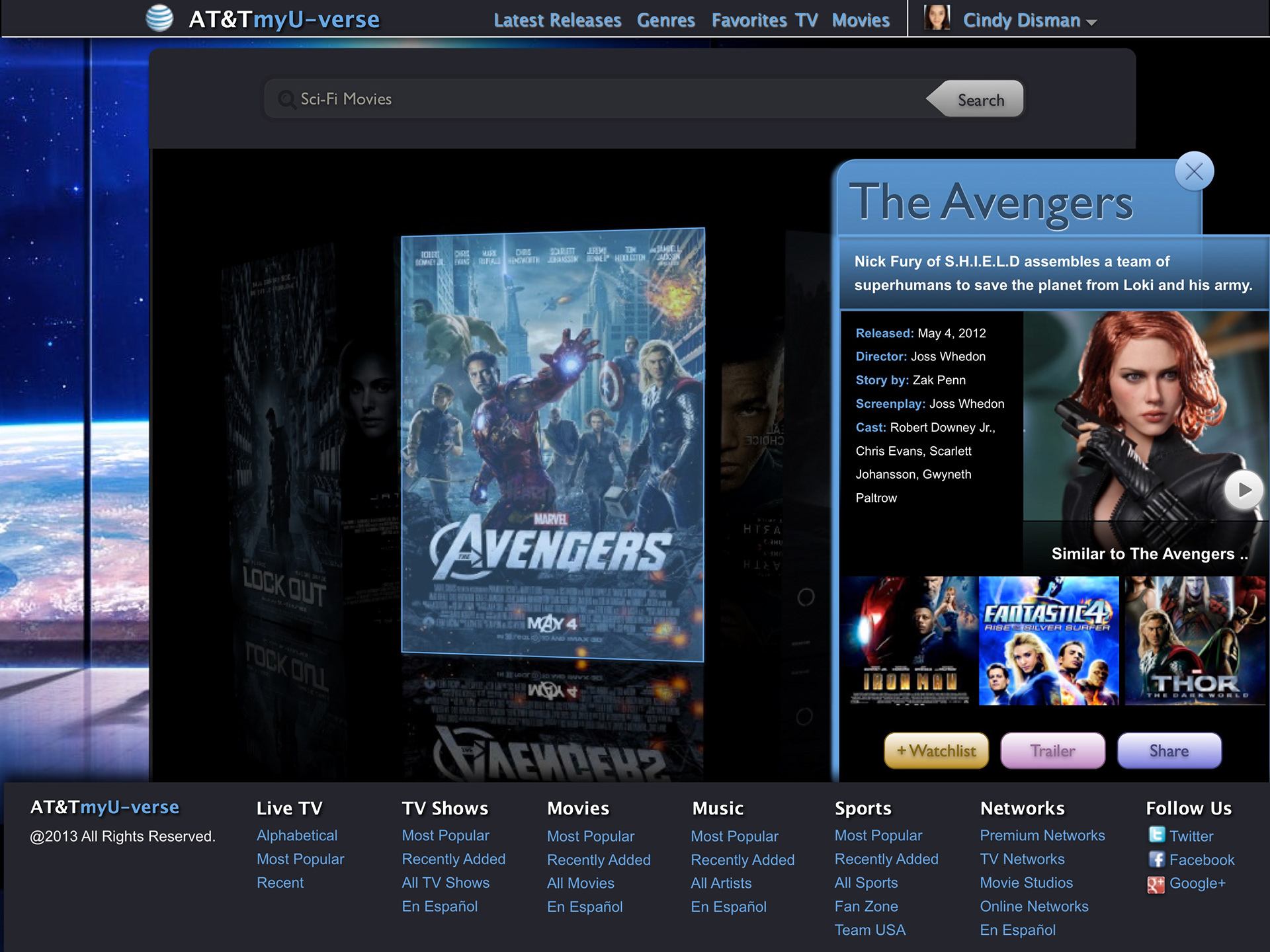
Task: Open Networks En Español link
Action: (1017, 930)
